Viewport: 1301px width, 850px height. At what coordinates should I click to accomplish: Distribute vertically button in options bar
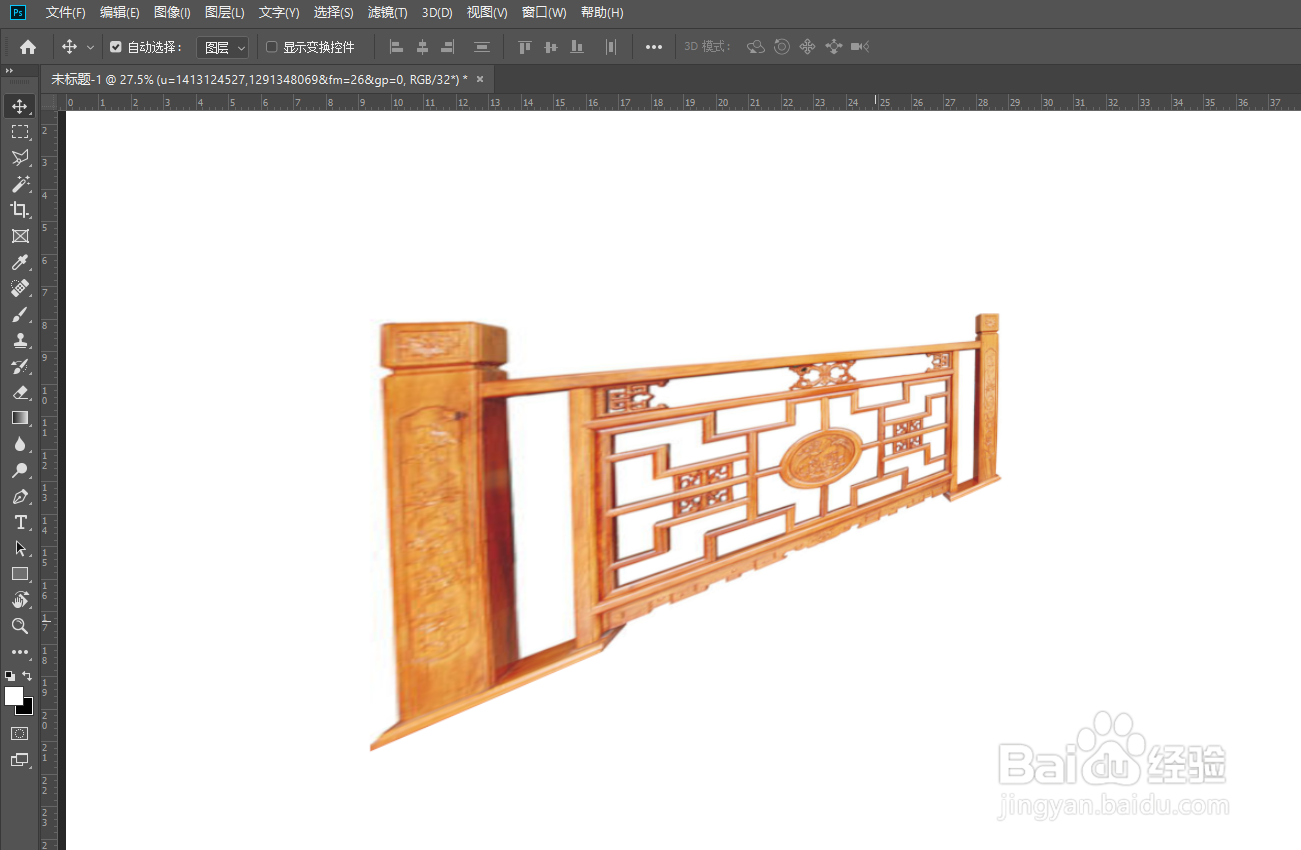tap(482, 47)
